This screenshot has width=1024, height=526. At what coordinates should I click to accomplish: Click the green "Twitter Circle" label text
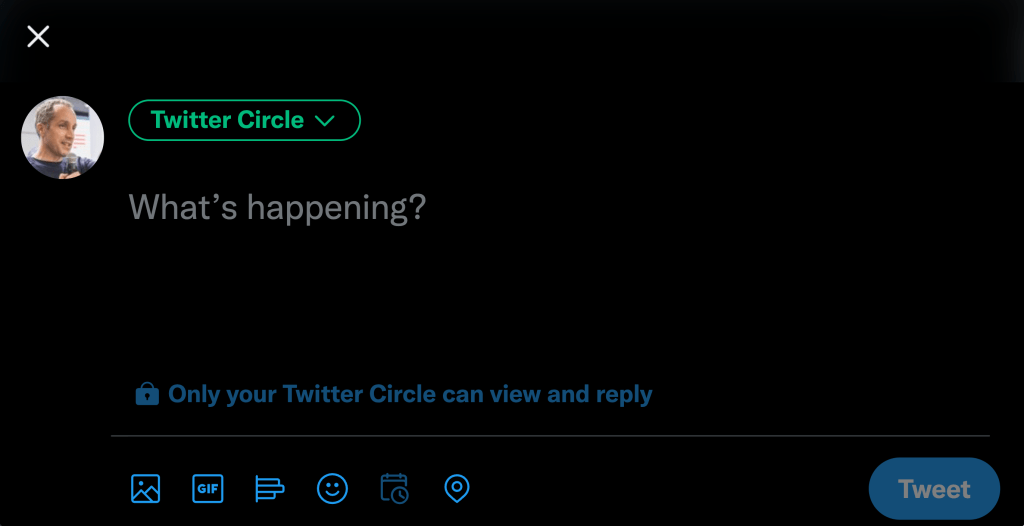click(x=227, y=120)
